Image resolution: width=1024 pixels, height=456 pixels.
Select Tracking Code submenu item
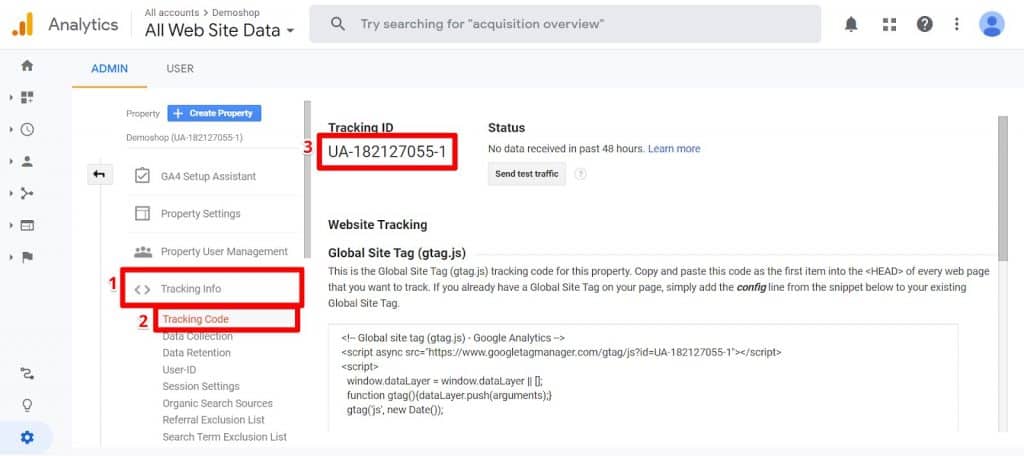pos(196,319)
